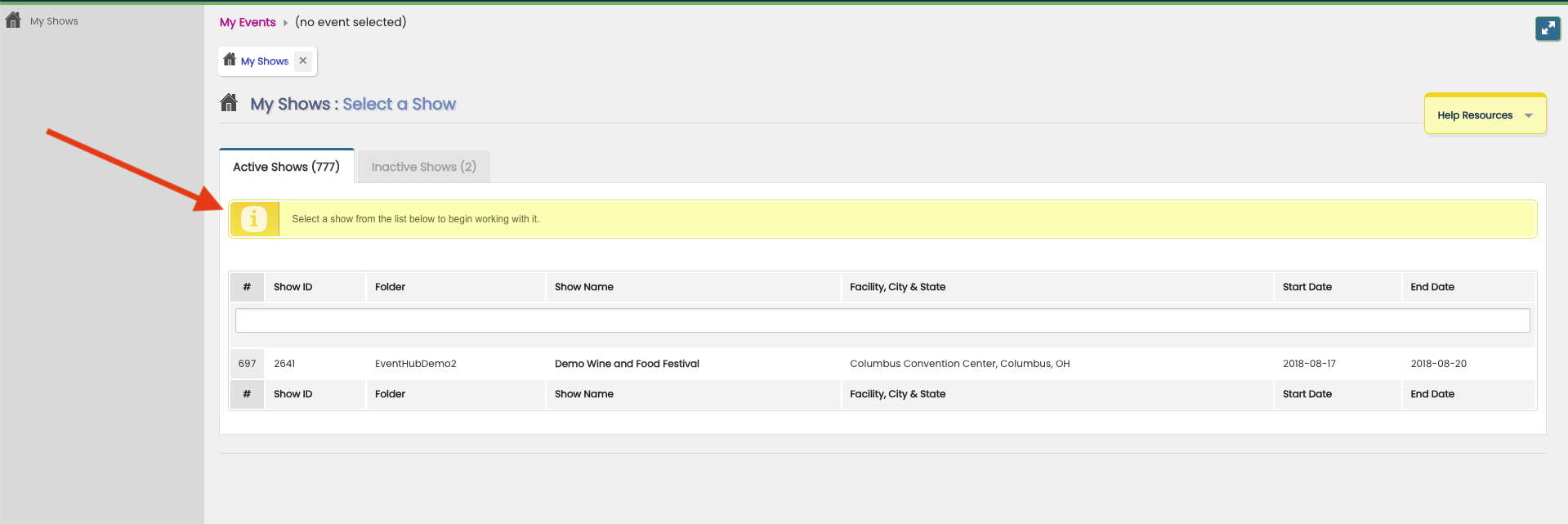Sort by the top # column header
Image resolution: width=1568 pixels, height=524 pixels.
tap(247, 287)
